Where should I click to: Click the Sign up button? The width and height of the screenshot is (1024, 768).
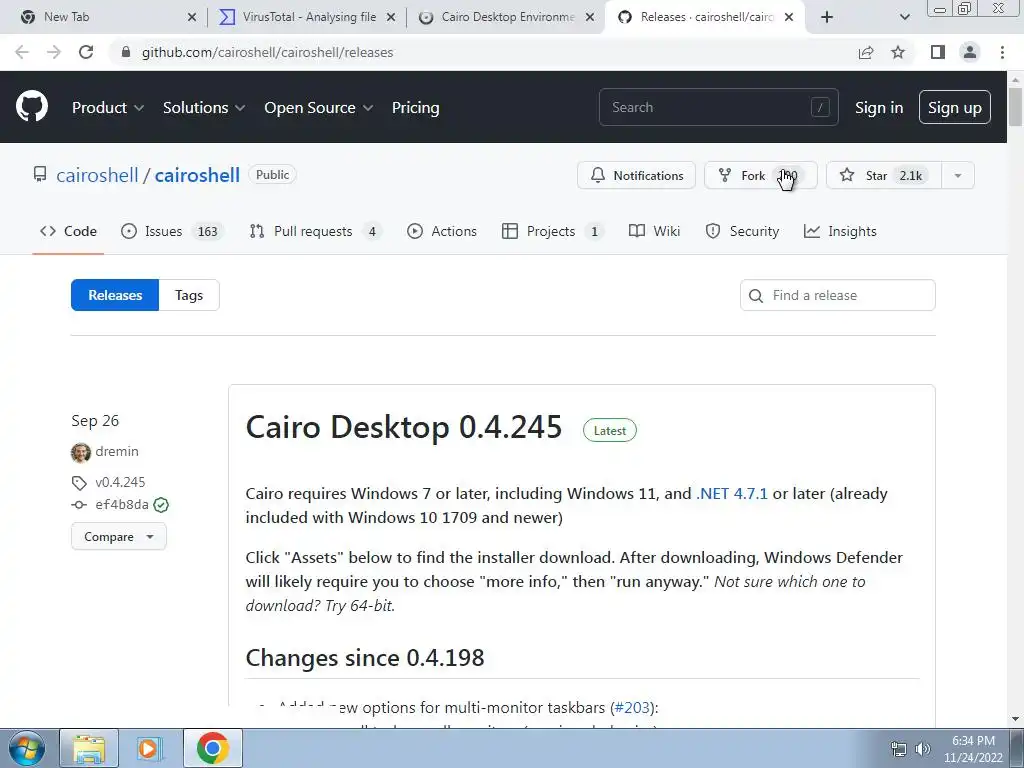pyautogui.click(x=955, y=107)
